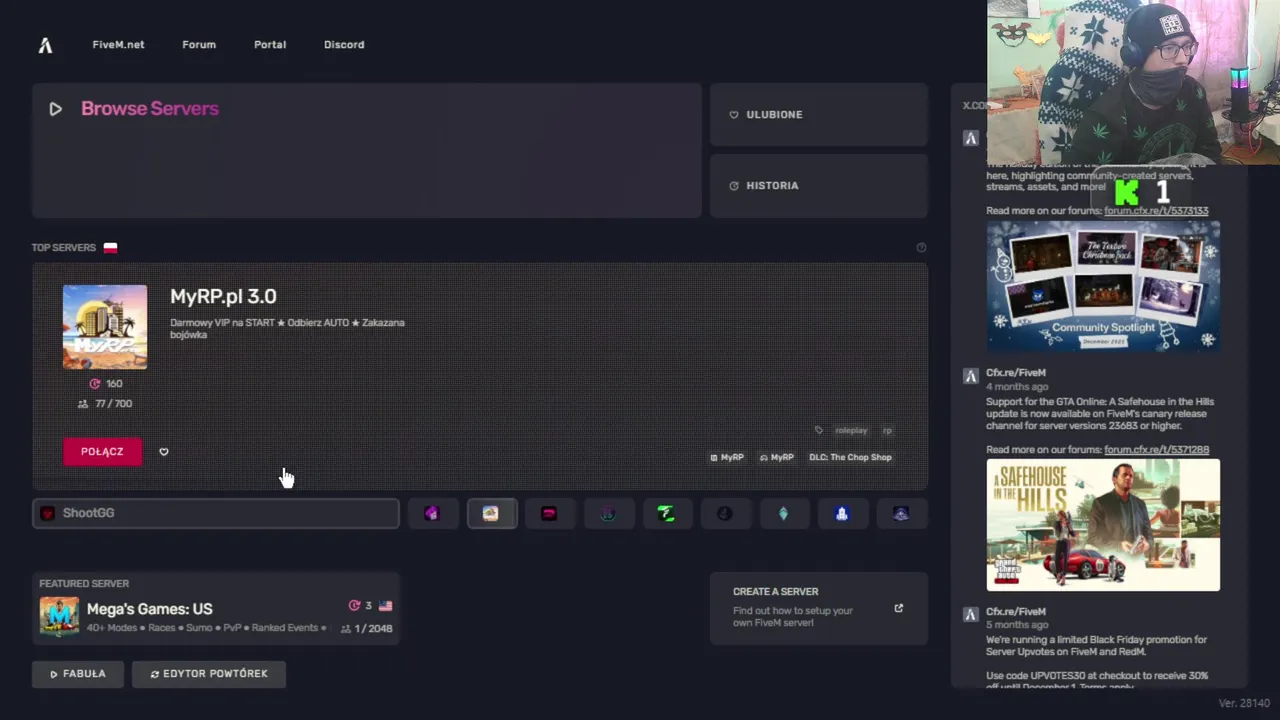Click the players count 77 / 700
The image size is (1280, 720).
tap(105, 404)
